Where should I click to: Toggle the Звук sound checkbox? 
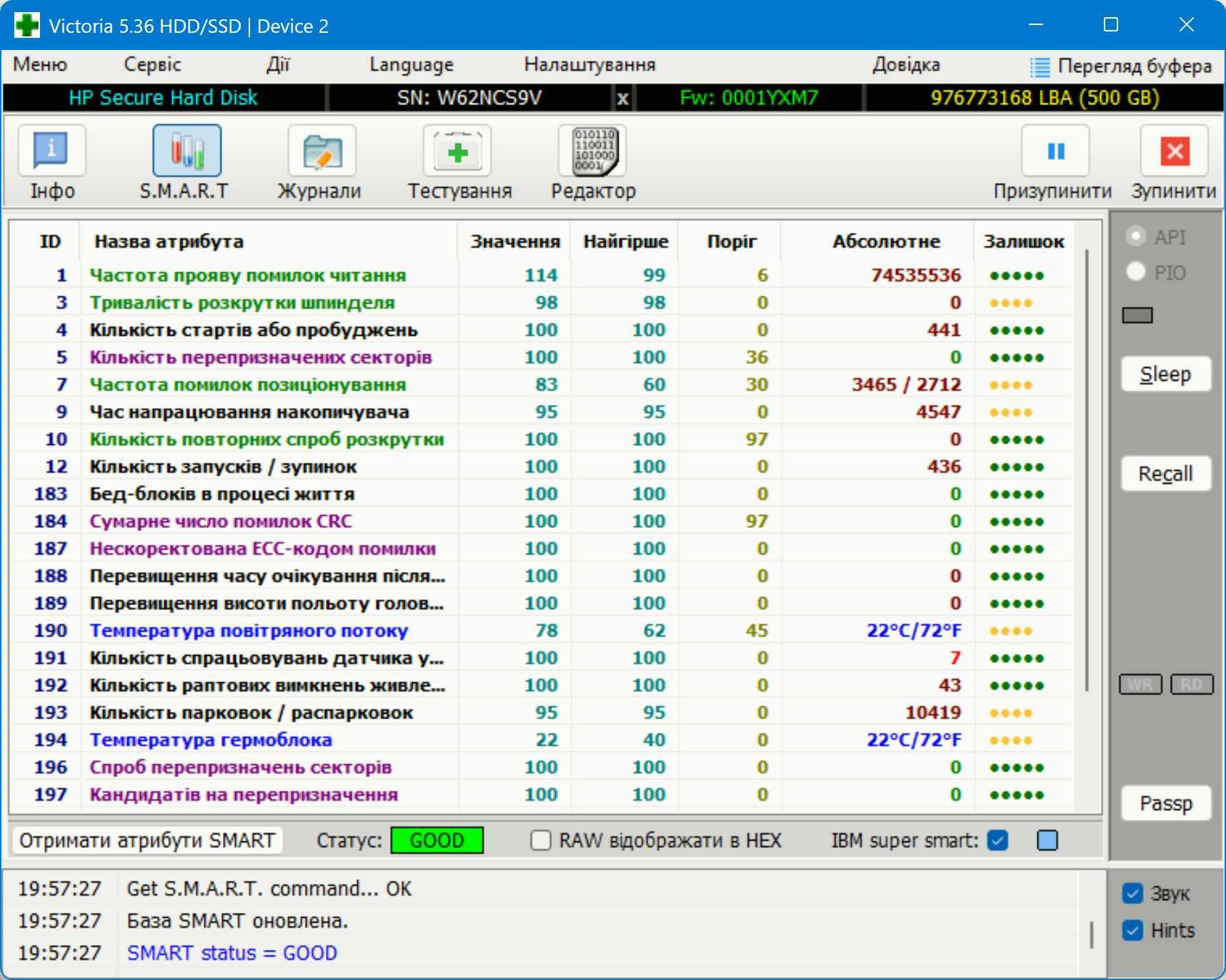pos(1132,893)
